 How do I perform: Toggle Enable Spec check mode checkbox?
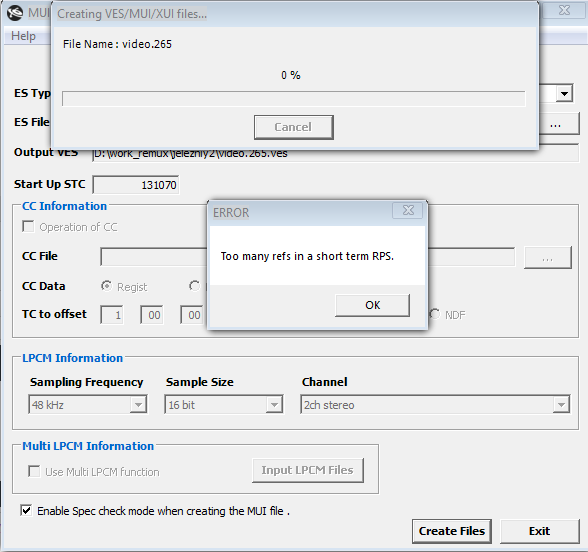point(26,510)
